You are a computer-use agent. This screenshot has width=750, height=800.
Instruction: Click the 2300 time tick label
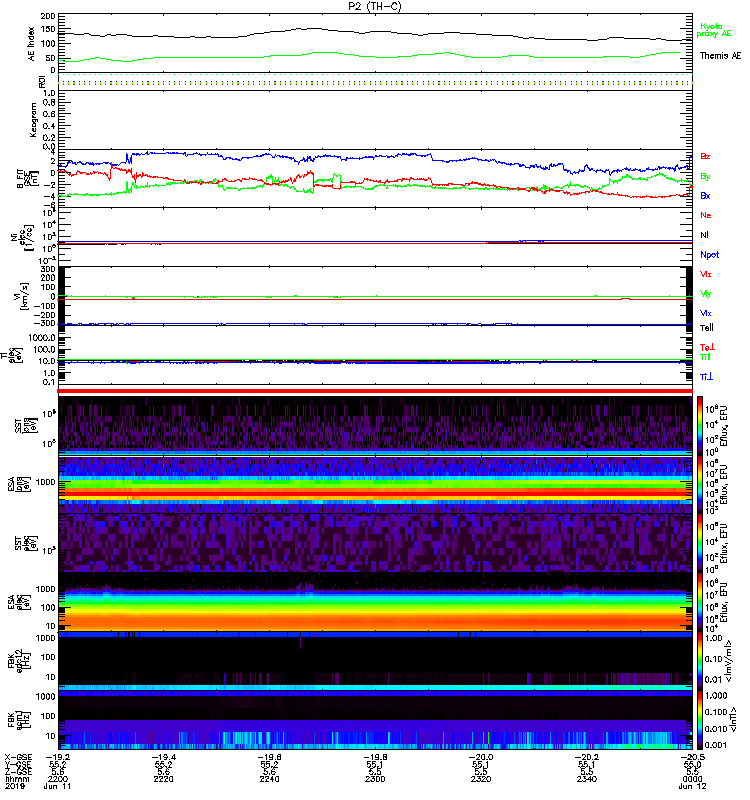[375, 779]
